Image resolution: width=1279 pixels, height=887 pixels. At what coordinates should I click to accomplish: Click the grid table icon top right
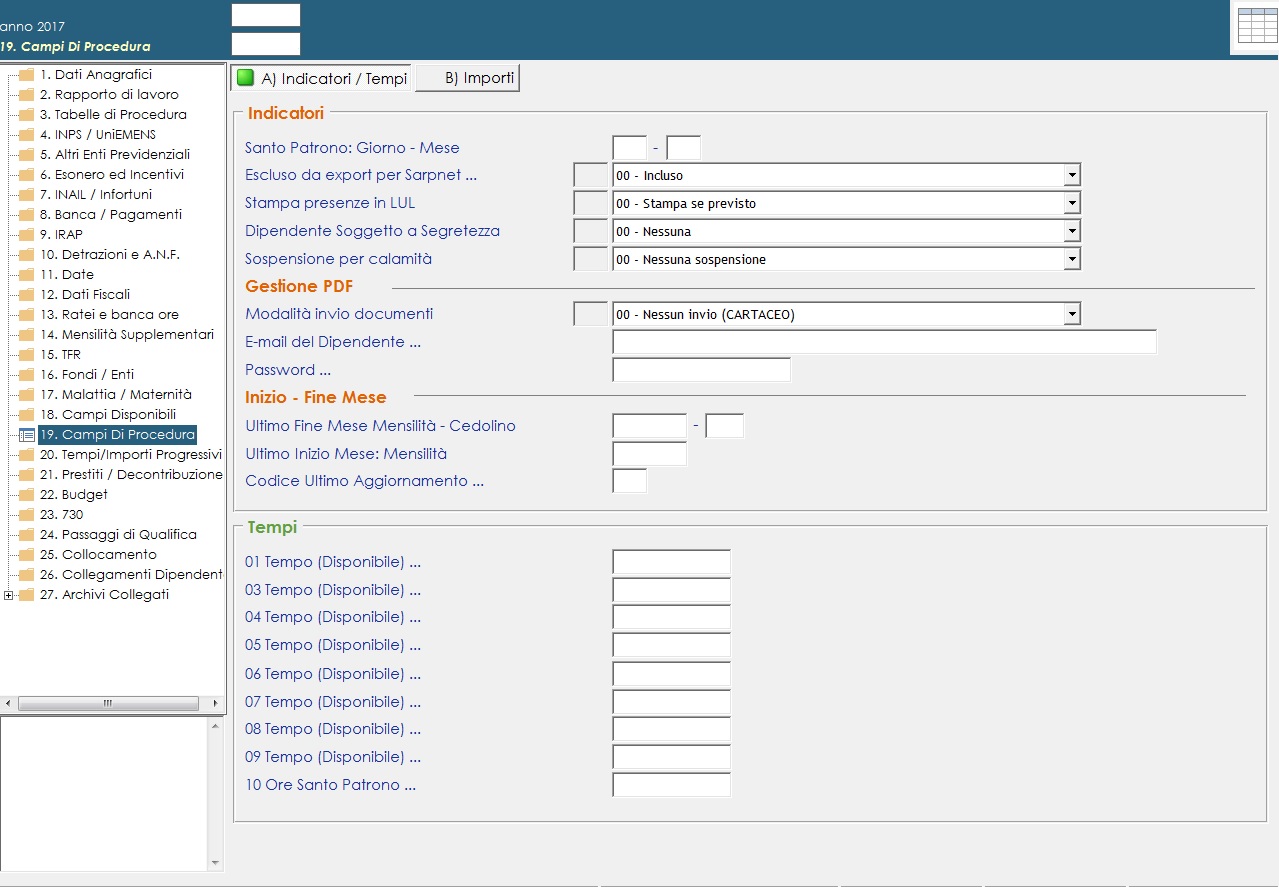[1256, 25]
